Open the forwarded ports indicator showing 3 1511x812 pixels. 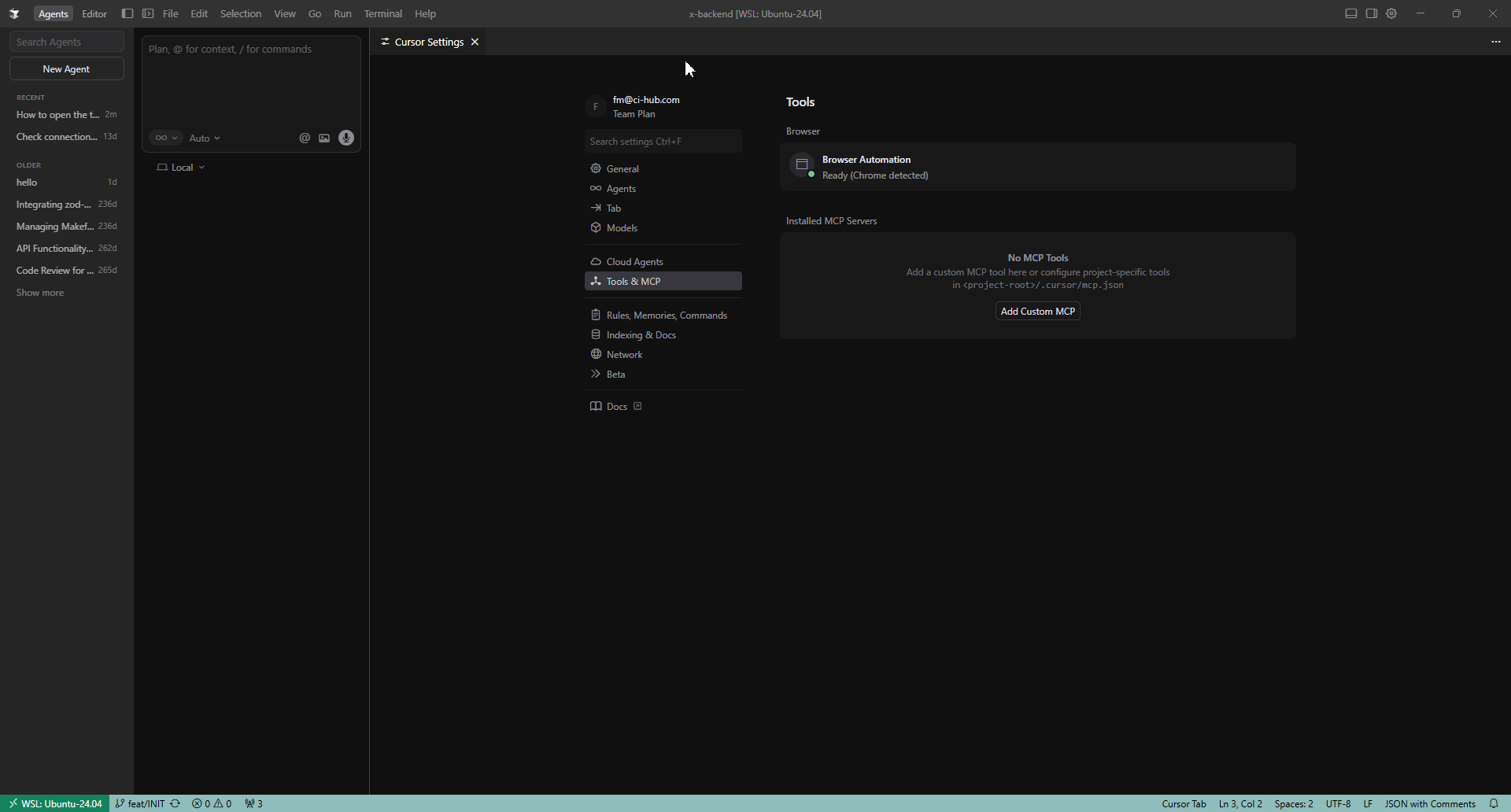[253, 803]
